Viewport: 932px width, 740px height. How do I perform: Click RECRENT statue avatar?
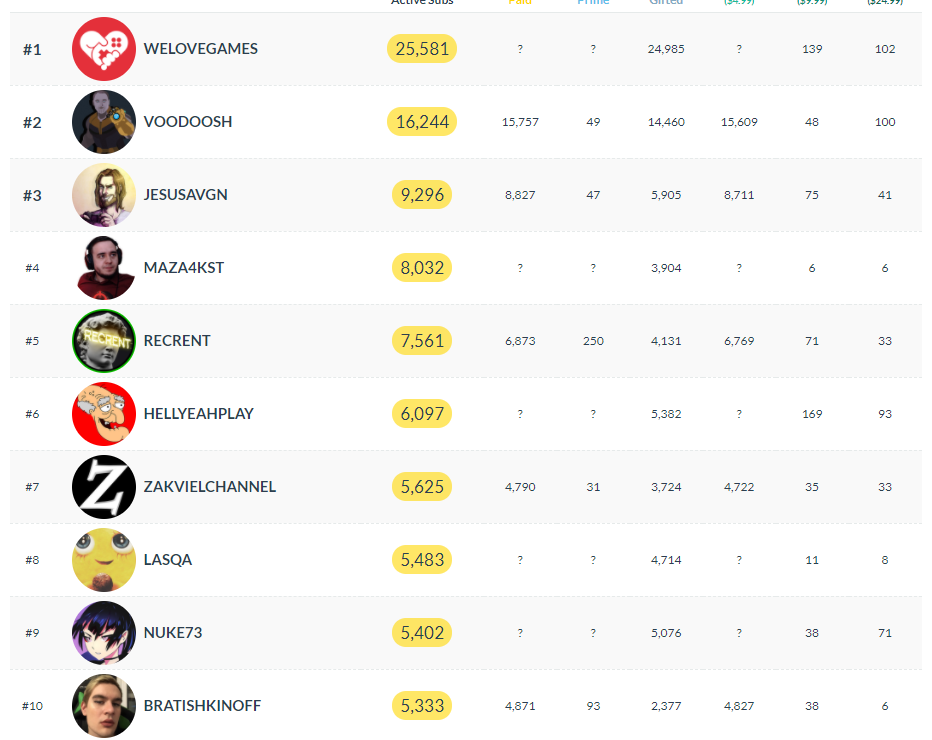pos(103,341)
